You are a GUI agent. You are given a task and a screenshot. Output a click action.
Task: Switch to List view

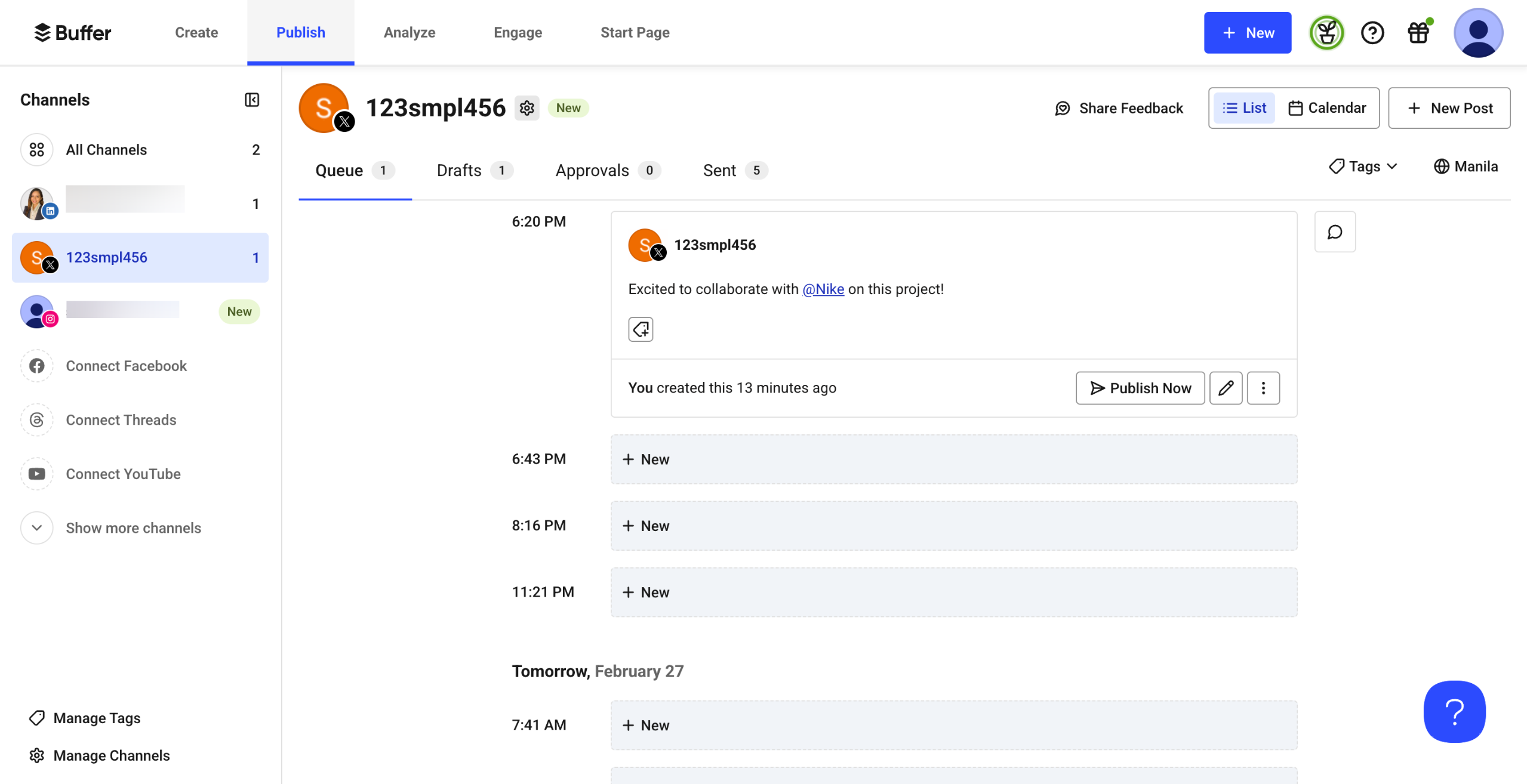tap(1245, 108)
